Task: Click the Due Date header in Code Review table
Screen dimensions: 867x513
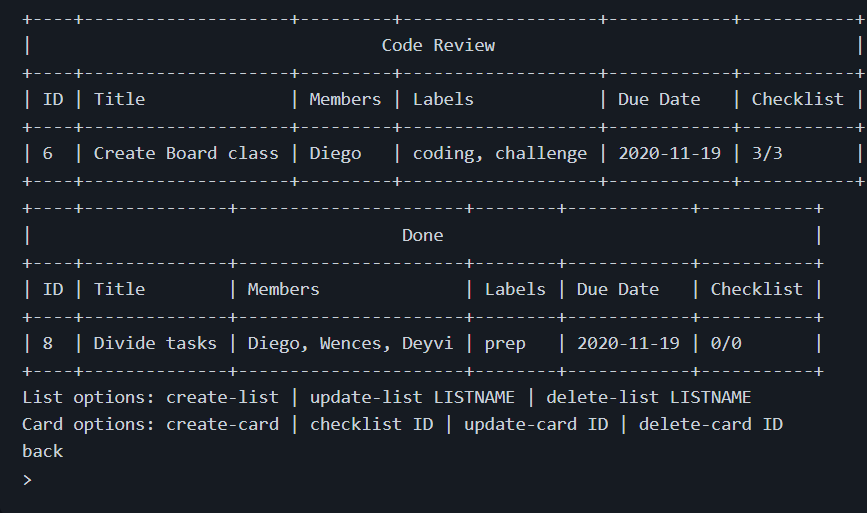Action: click(659, 100)
